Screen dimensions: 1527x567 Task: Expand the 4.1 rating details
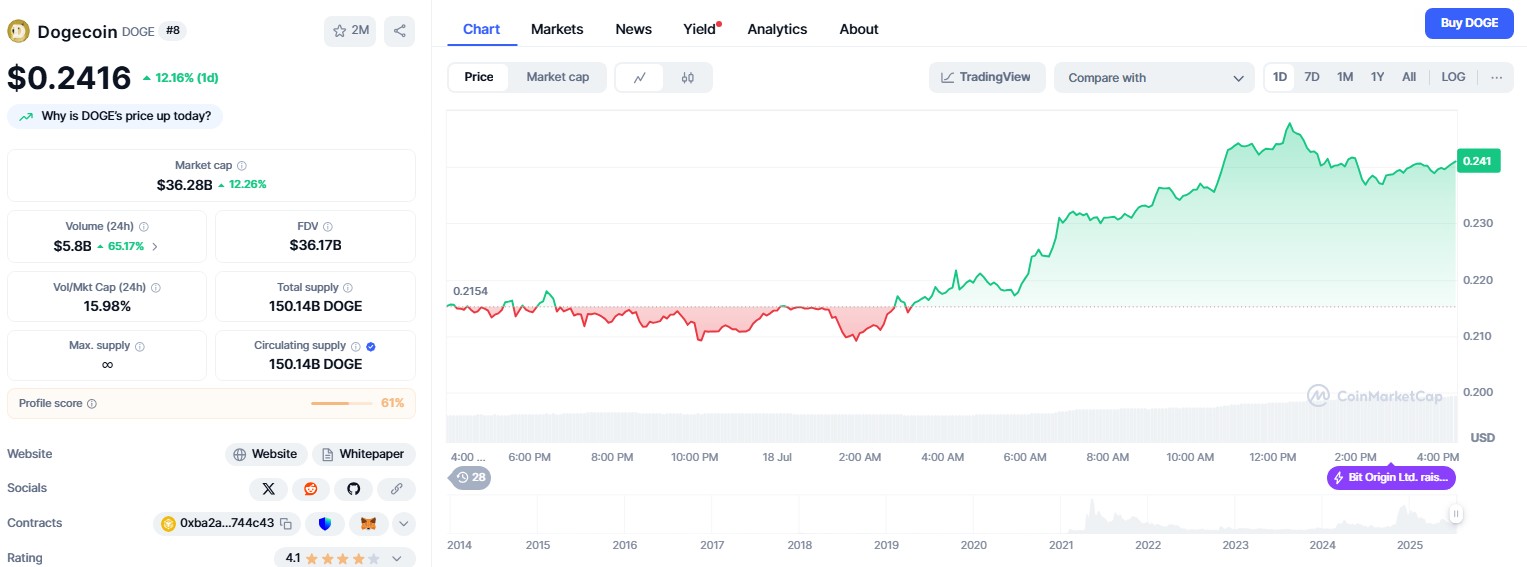[397, 558]
